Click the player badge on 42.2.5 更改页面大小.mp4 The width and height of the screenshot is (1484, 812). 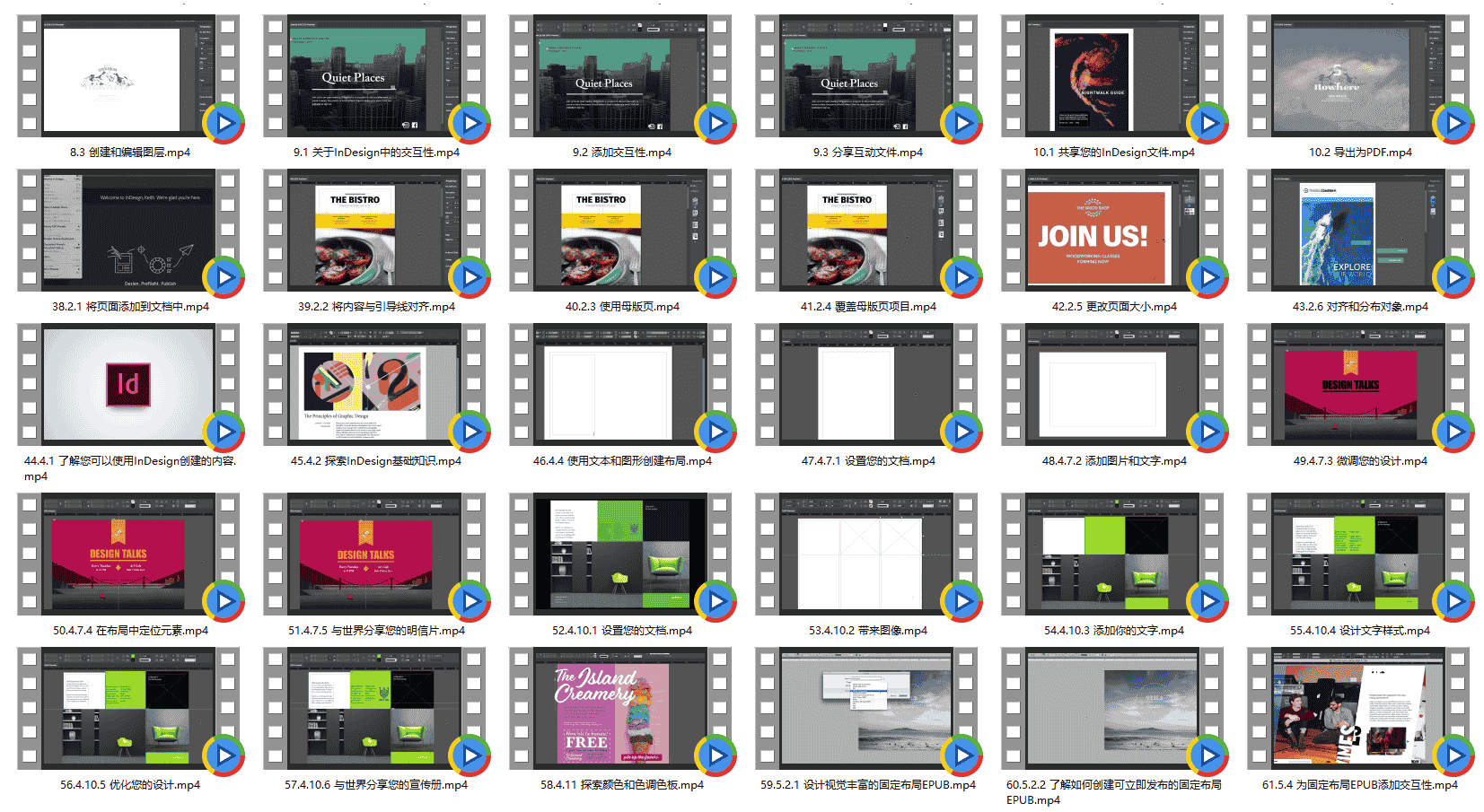point(1208,277)
